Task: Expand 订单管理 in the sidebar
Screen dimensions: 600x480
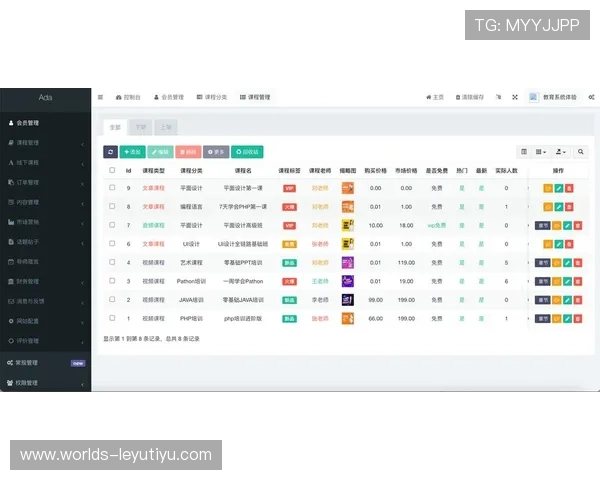Action: click(46, 183)
